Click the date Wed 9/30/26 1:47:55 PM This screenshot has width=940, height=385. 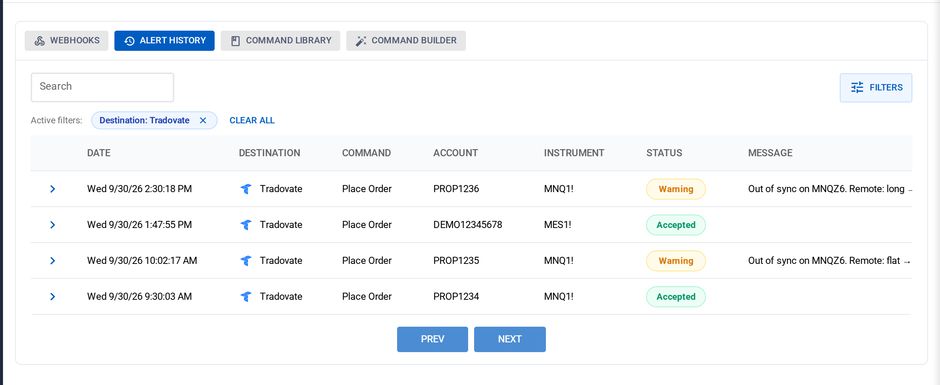(x=140, y=225)
